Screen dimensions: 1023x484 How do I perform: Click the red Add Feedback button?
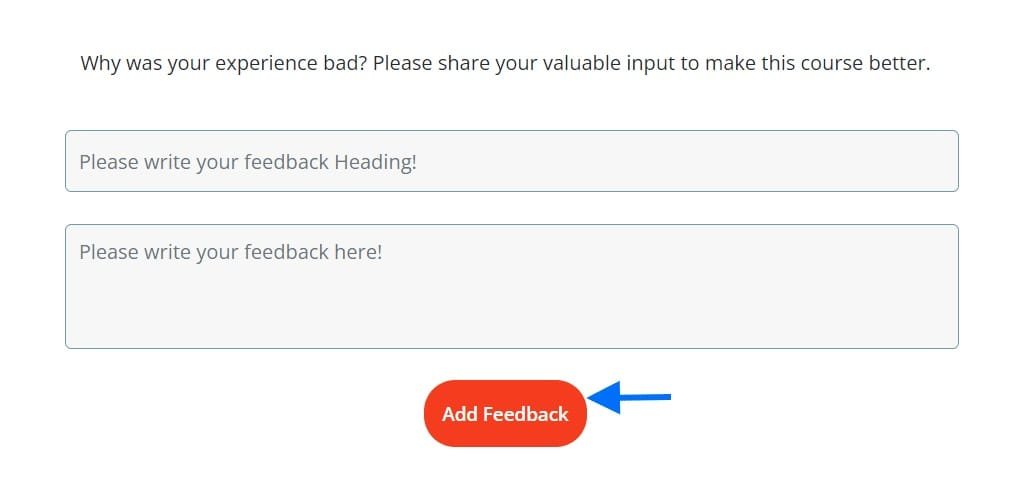pyautogui.click(x=506, y=414)
